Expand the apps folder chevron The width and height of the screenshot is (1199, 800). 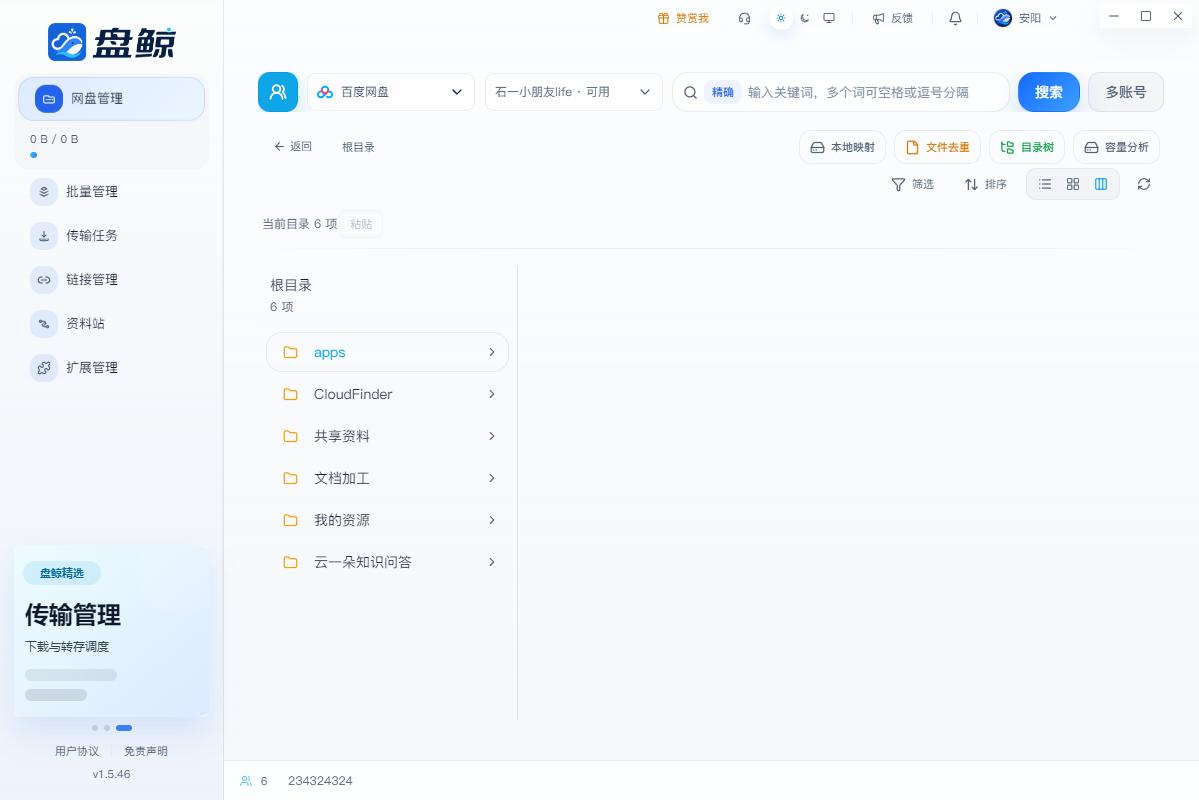(x=492, y=352)
